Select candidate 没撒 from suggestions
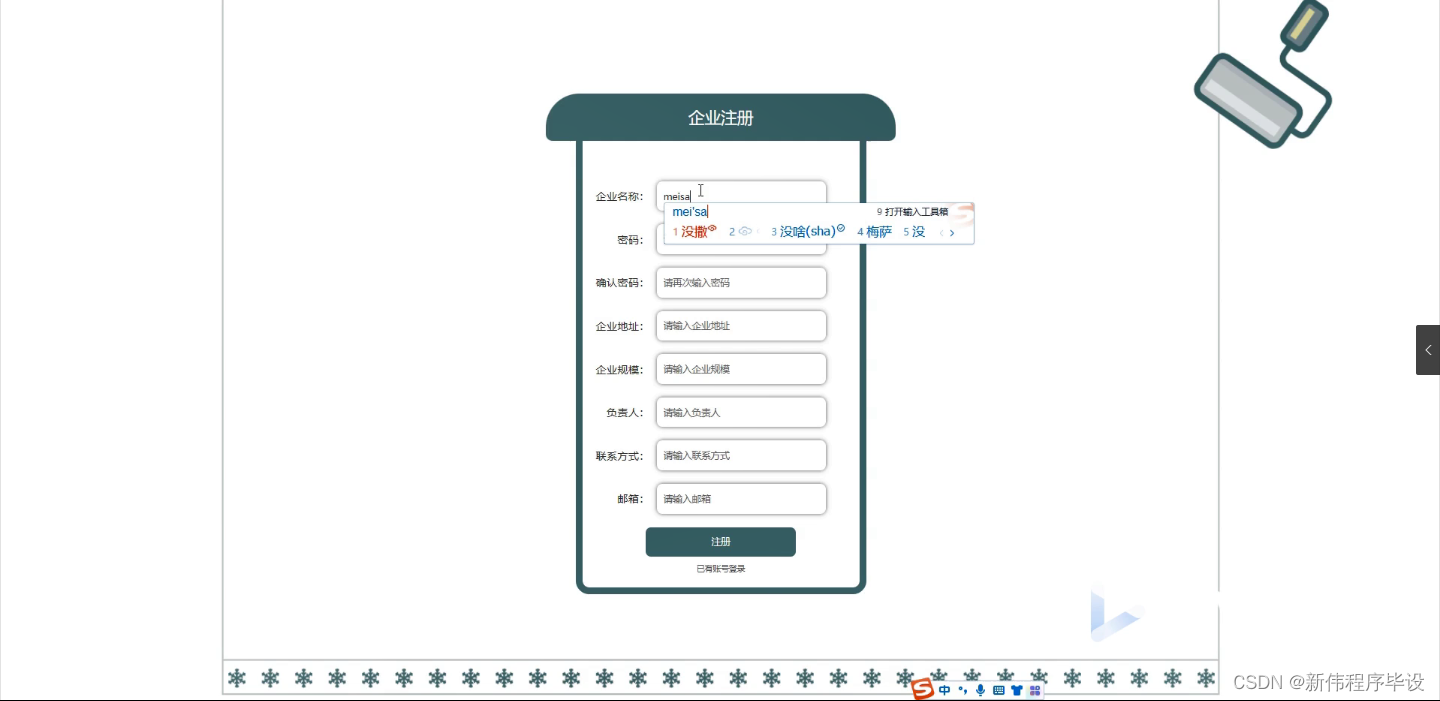Viewport: 1440px width, 701px height. click(x=694, y=231)
